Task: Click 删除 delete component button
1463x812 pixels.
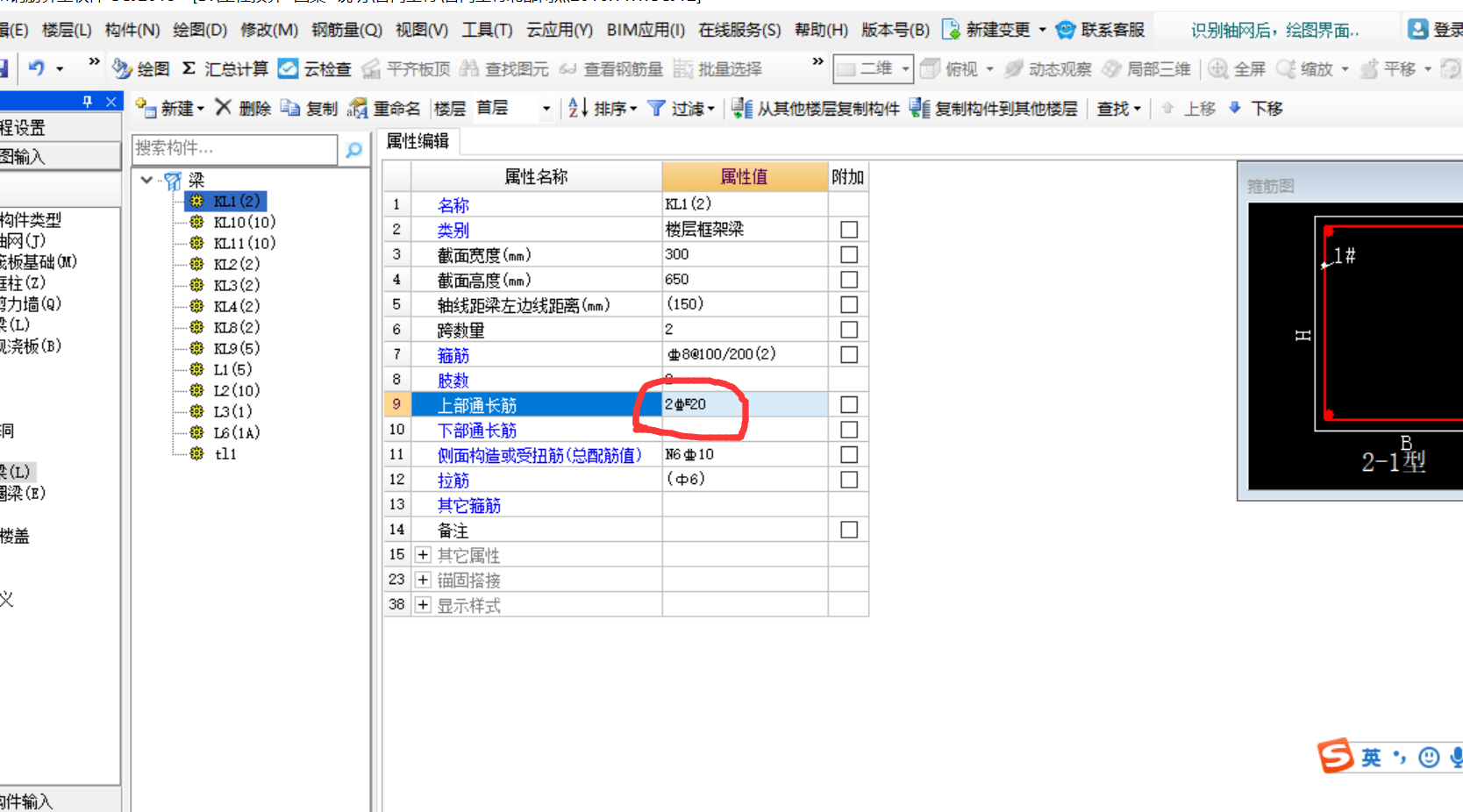Action: click(x=243, y=108)
